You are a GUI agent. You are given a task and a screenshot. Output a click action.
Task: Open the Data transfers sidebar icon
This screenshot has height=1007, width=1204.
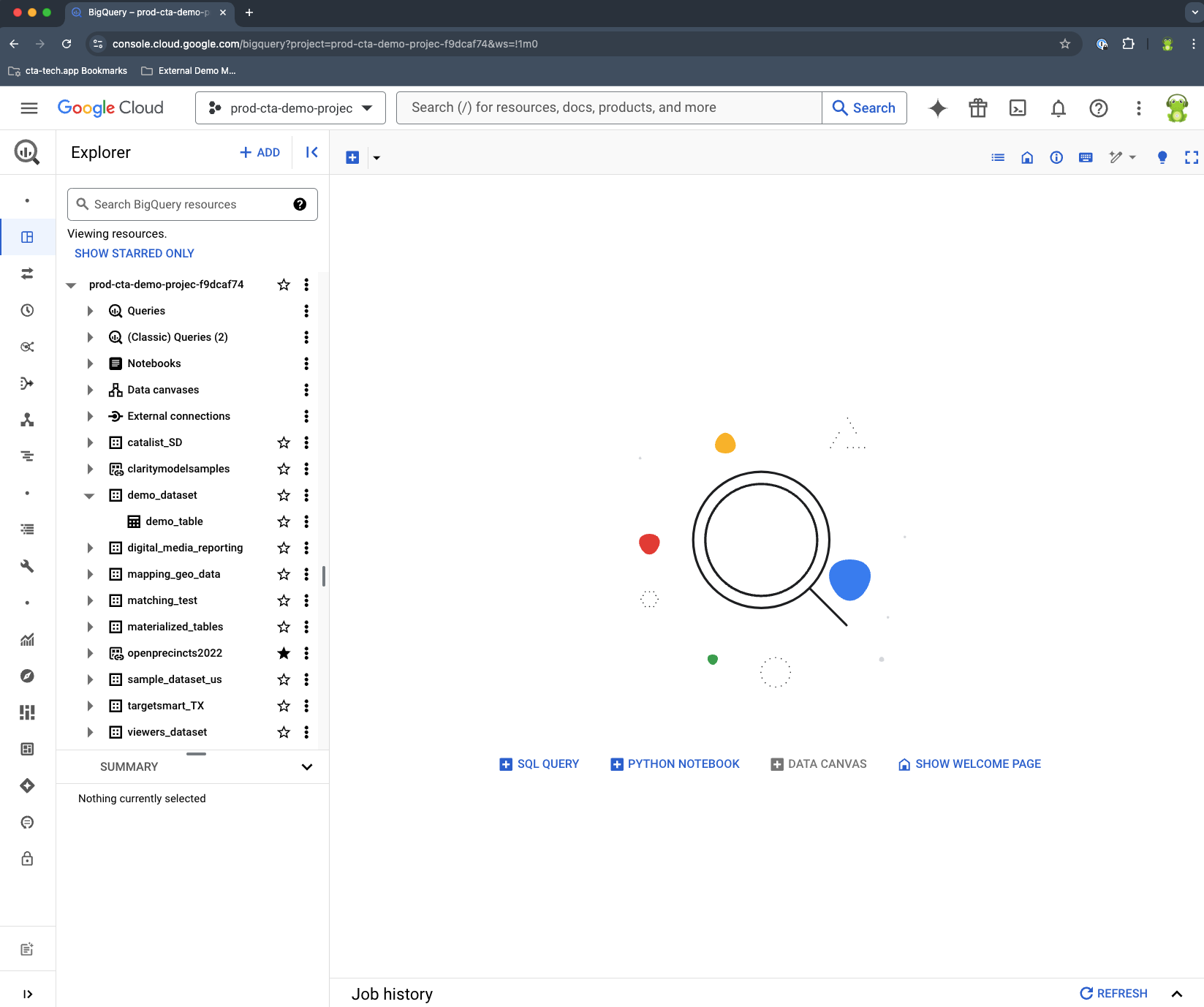click(x=27, y=274)
